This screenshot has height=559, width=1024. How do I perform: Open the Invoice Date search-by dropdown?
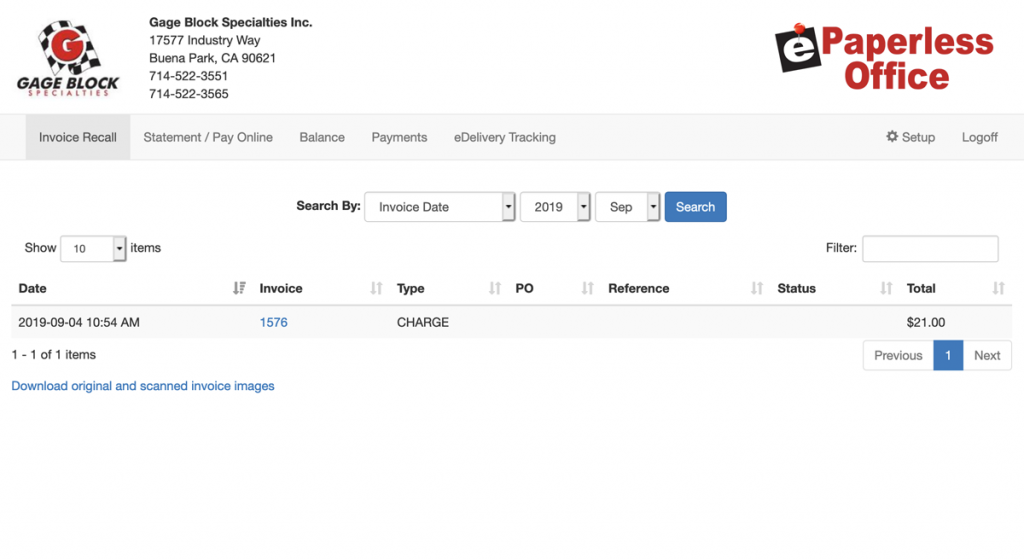440,207
